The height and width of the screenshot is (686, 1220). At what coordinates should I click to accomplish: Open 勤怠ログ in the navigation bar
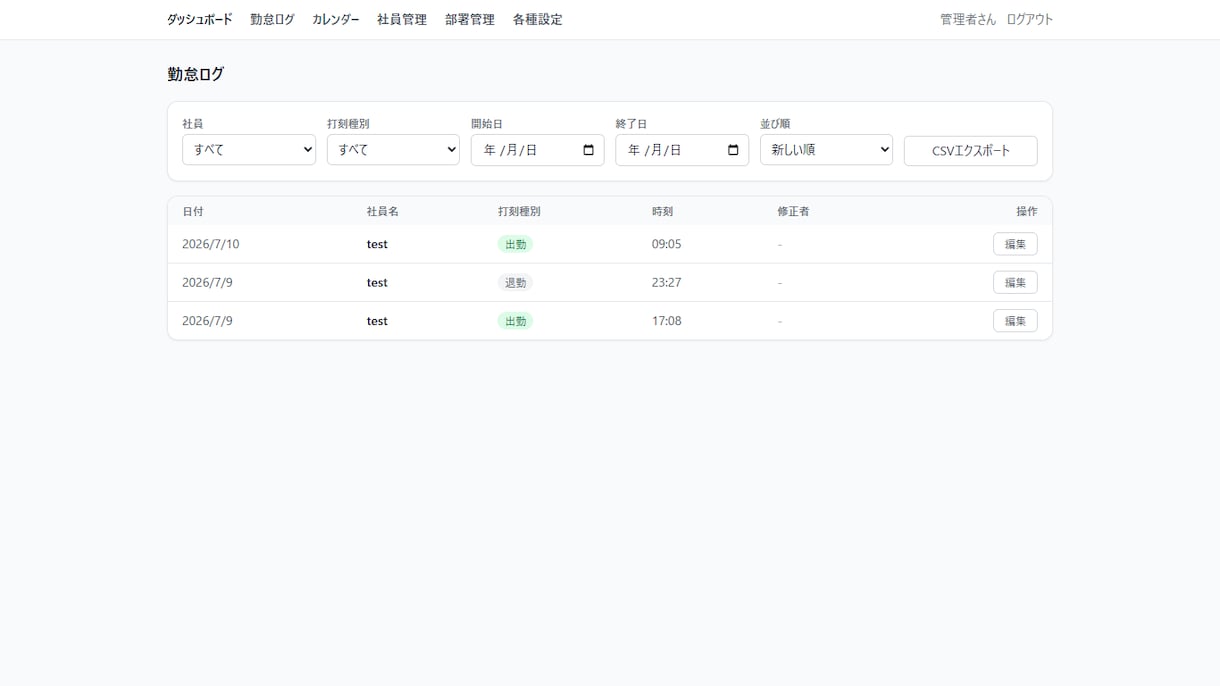point(272,19)
